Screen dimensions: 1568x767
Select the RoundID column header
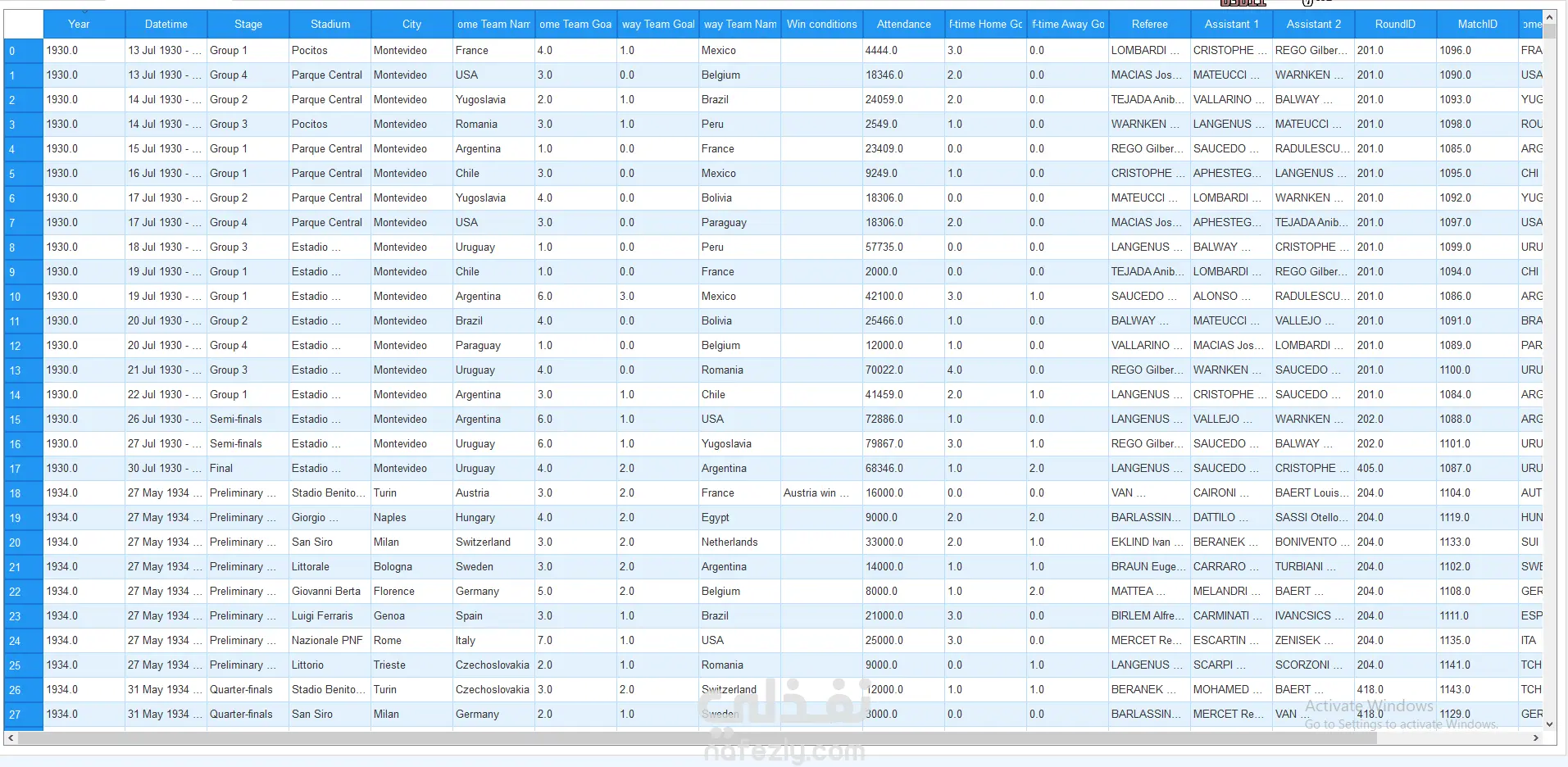pyautogui.click(x=1396, y=25)
